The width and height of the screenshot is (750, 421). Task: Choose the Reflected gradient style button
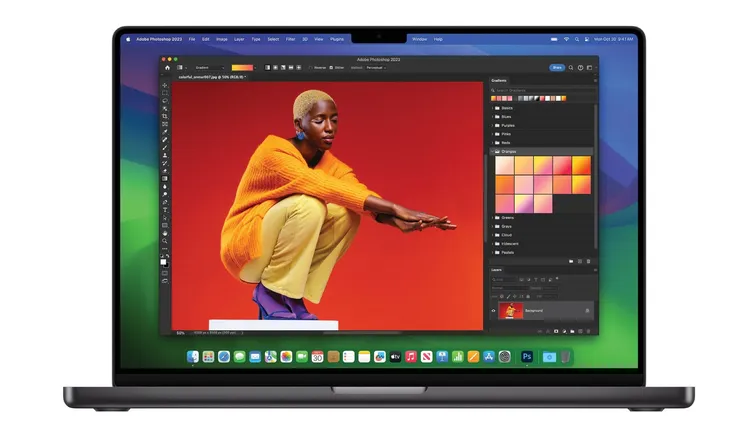tap(291, 67)
